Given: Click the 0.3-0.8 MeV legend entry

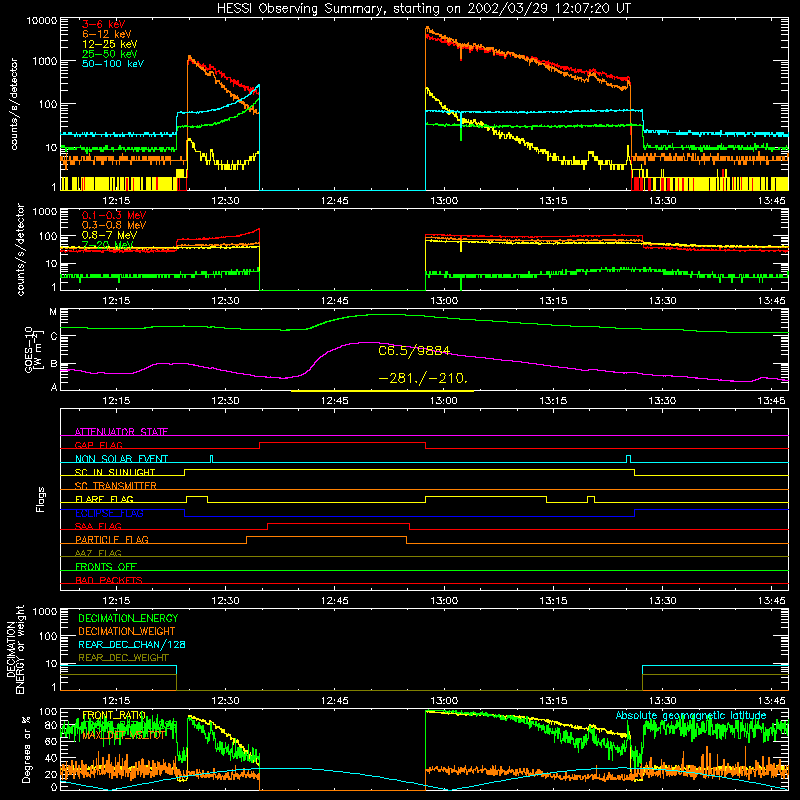Looking at the screenshot, I should coord(114,226).
